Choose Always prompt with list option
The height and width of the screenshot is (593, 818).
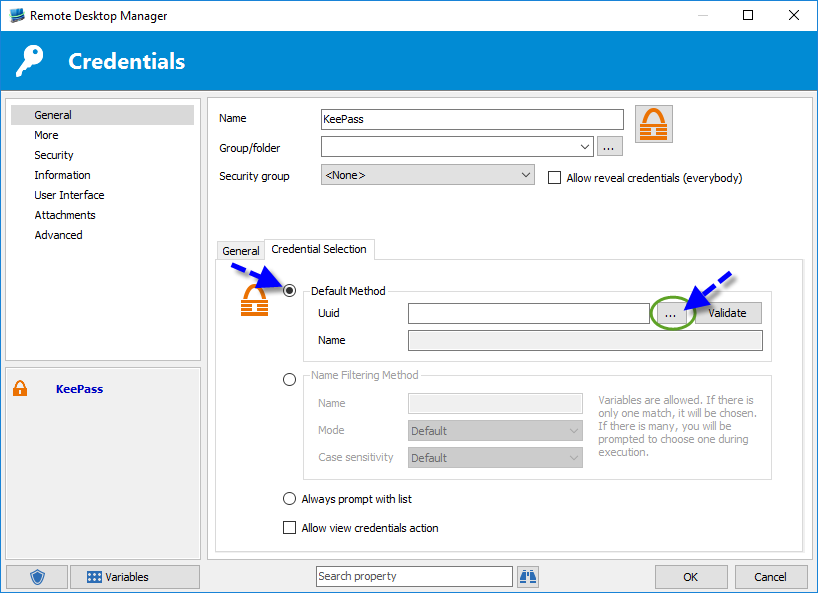click(290, 499)
